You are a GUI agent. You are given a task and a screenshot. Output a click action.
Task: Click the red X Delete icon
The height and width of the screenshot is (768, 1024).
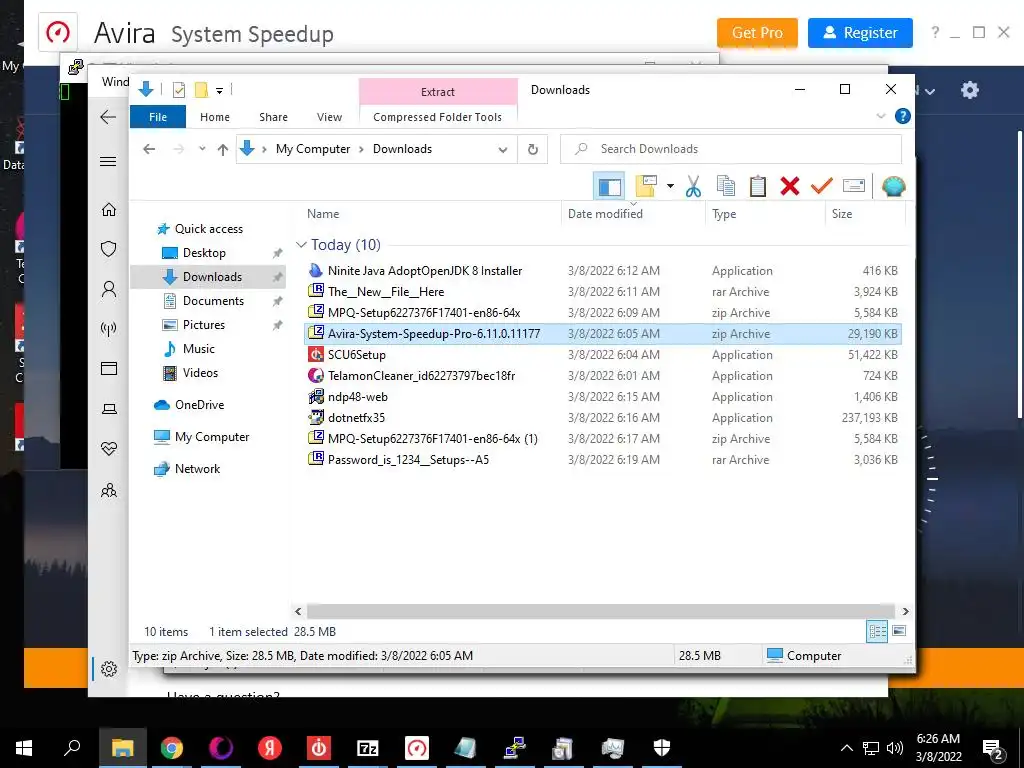click(x=790, y=187)
